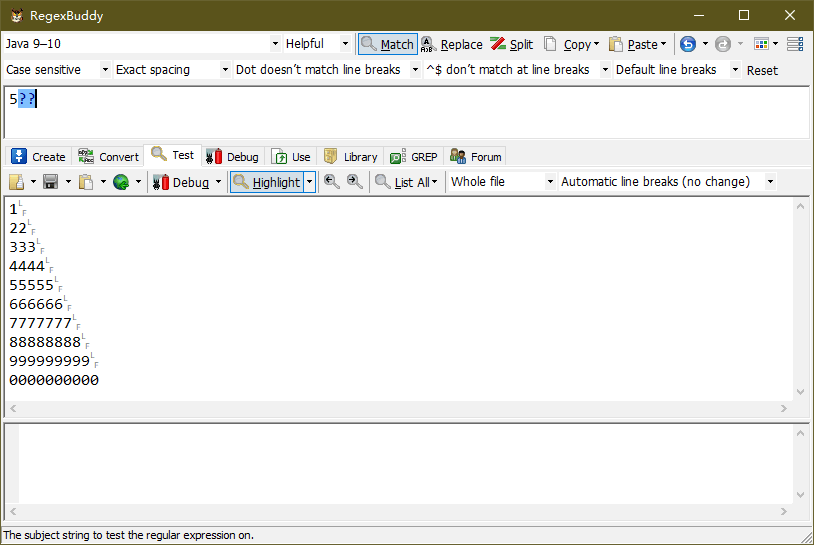Click test text scroll down arrow
The image size is (814, 545).
800,392
